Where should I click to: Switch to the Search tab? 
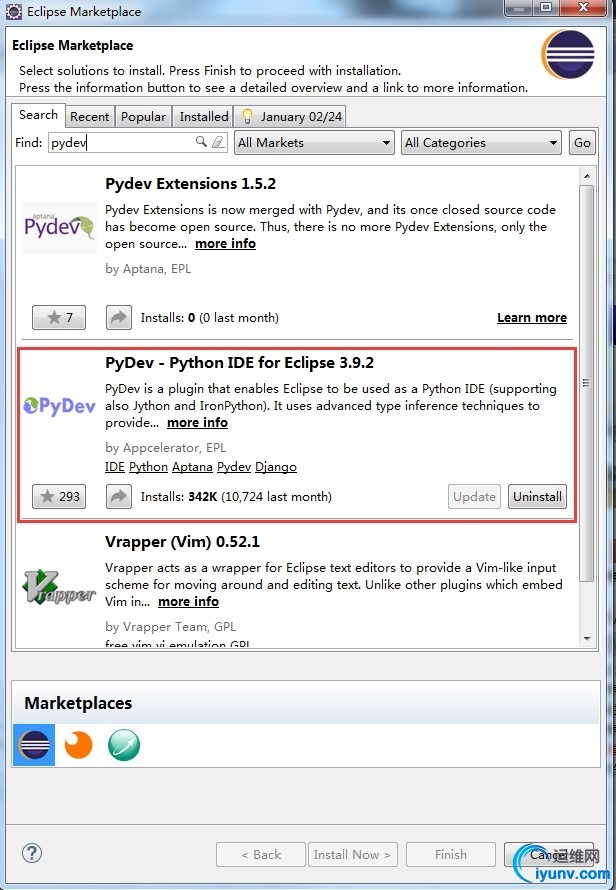[x=38, y=115]
